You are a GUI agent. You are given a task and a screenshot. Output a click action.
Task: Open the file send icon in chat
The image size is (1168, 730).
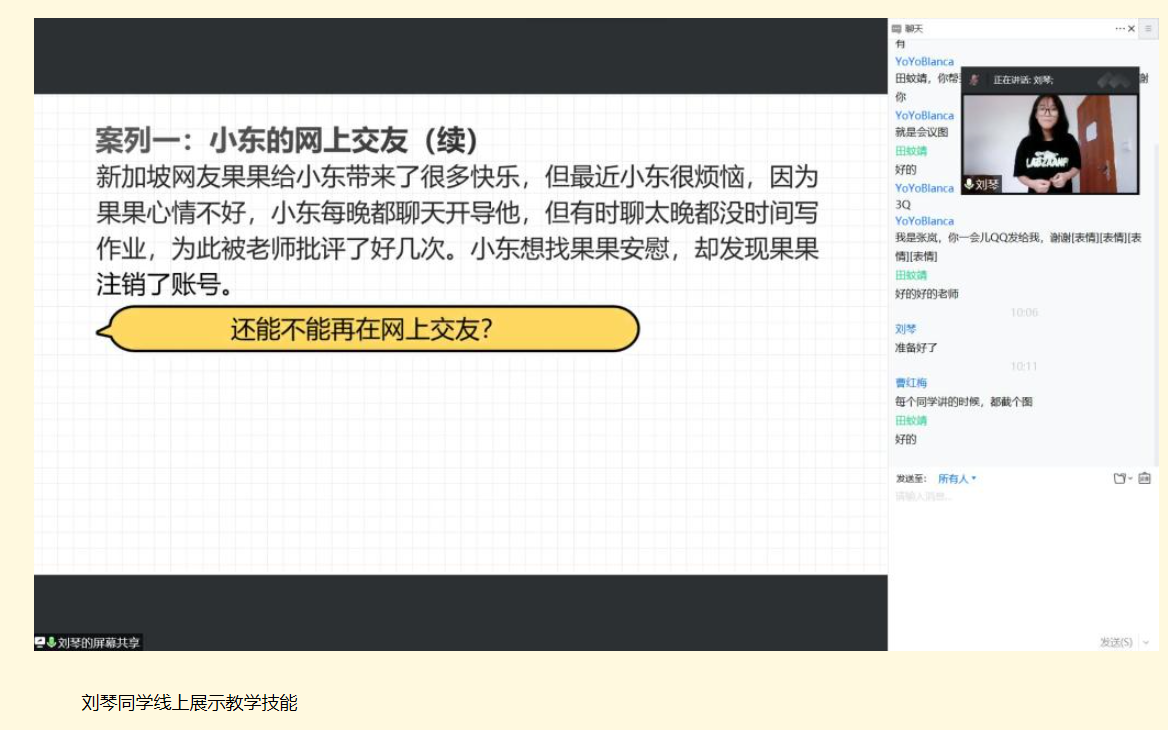[1120, 479]
